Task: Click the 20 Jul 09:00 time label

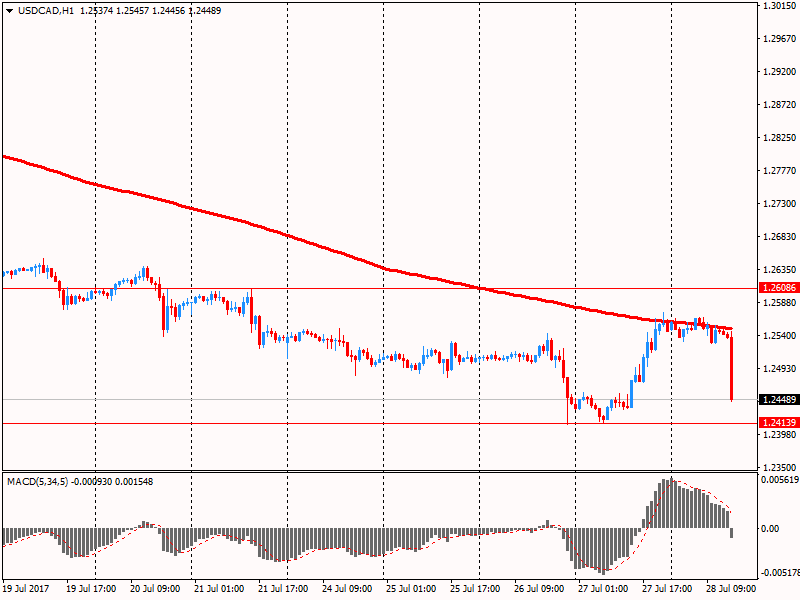Action: point(155,588)
